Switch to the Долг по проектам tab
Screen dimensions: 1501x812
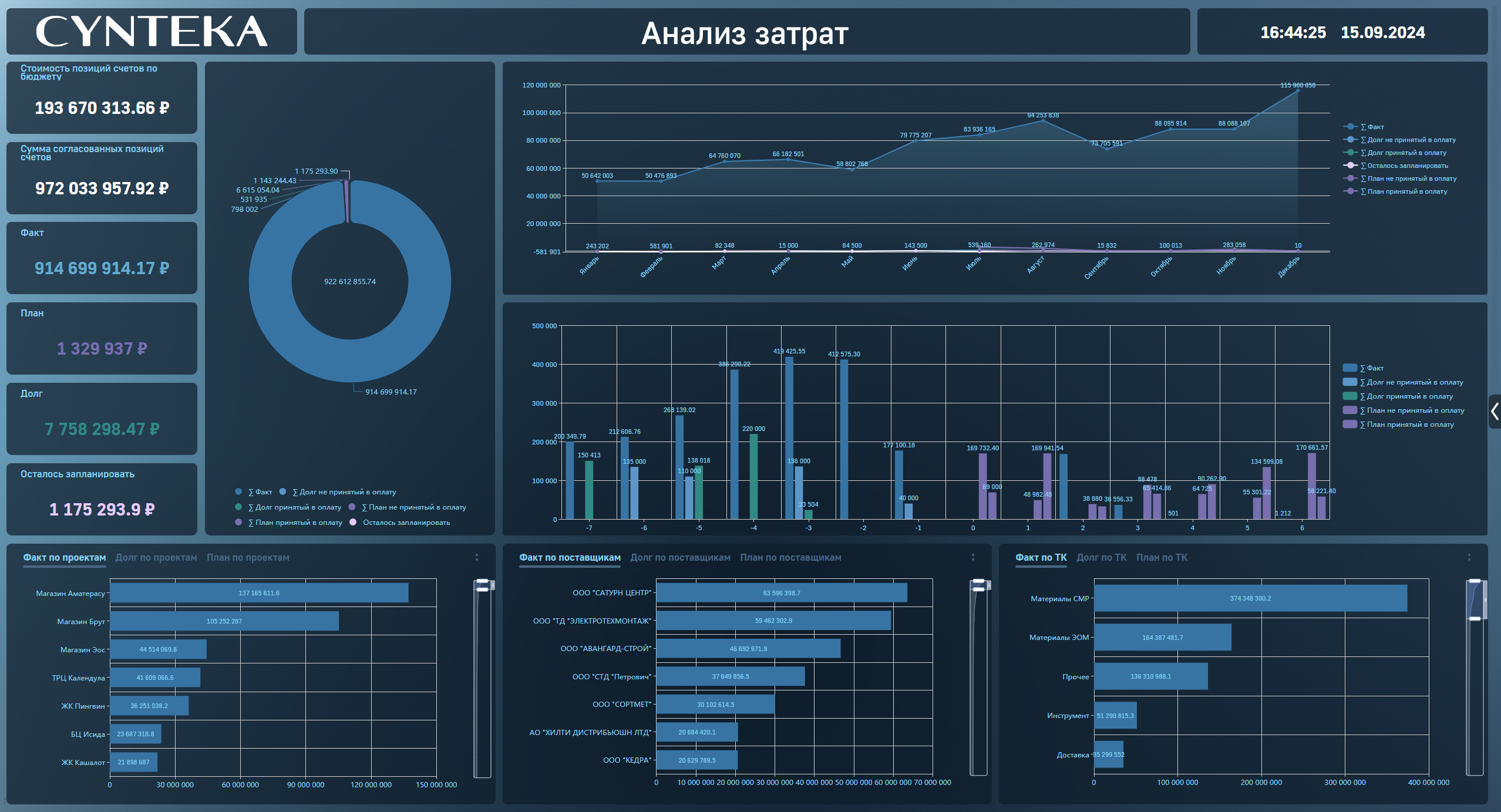[156, 557]
